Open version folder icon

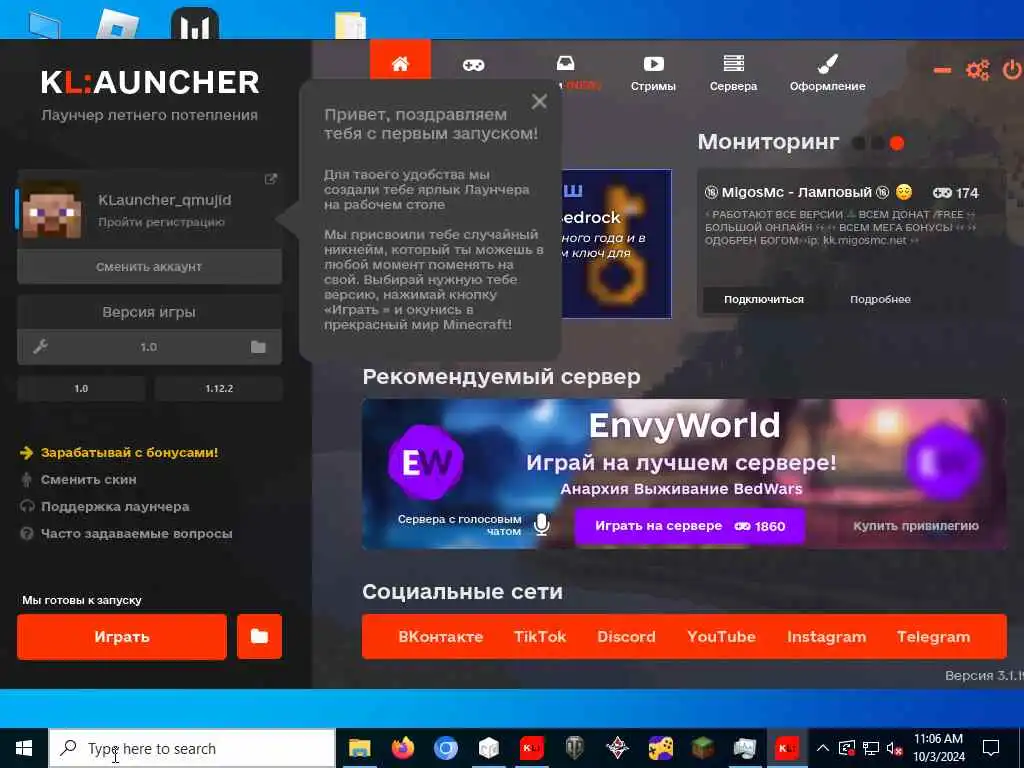coord(259,347)
